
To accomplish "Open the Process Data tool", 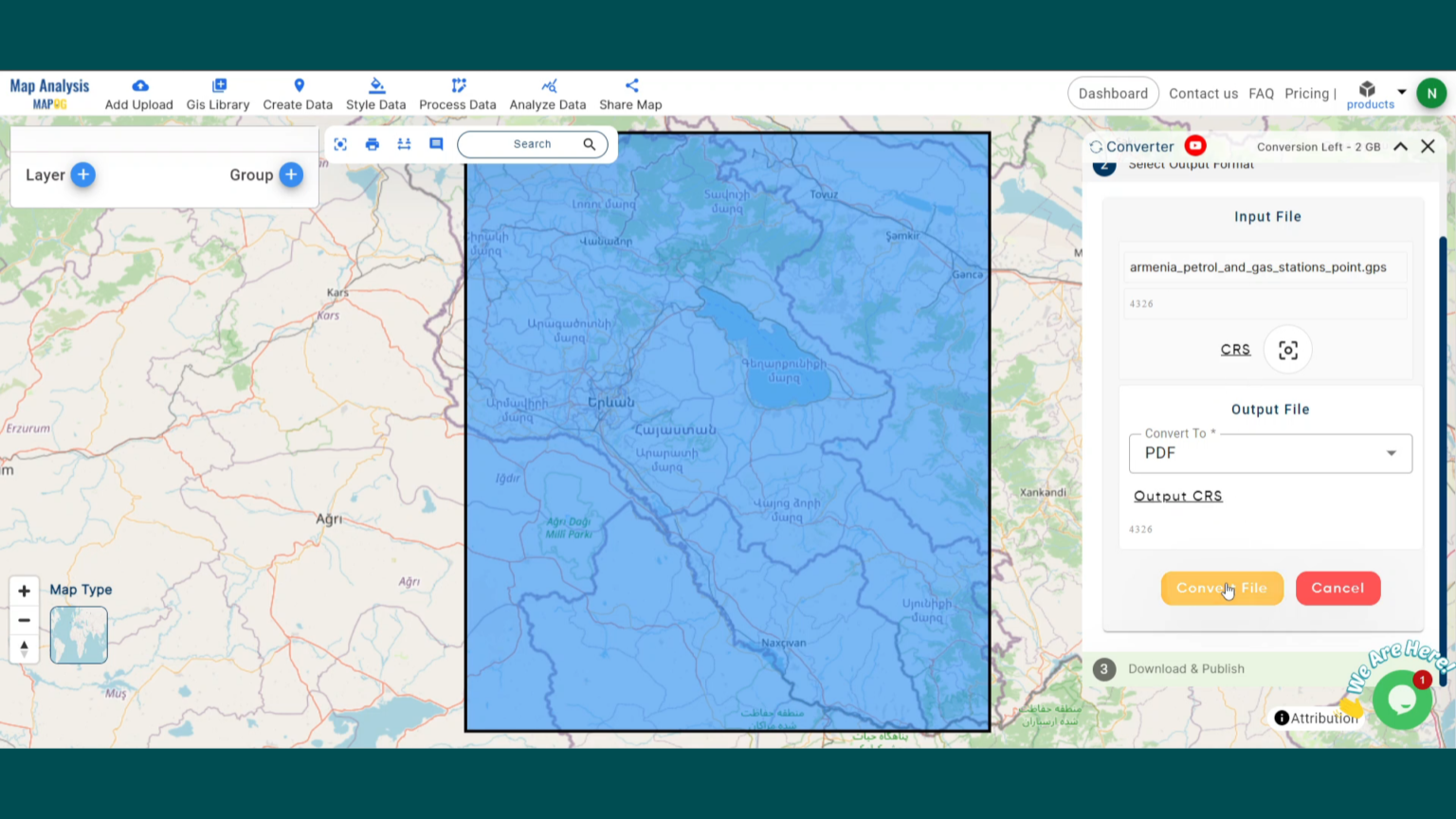I will [457, 92].
